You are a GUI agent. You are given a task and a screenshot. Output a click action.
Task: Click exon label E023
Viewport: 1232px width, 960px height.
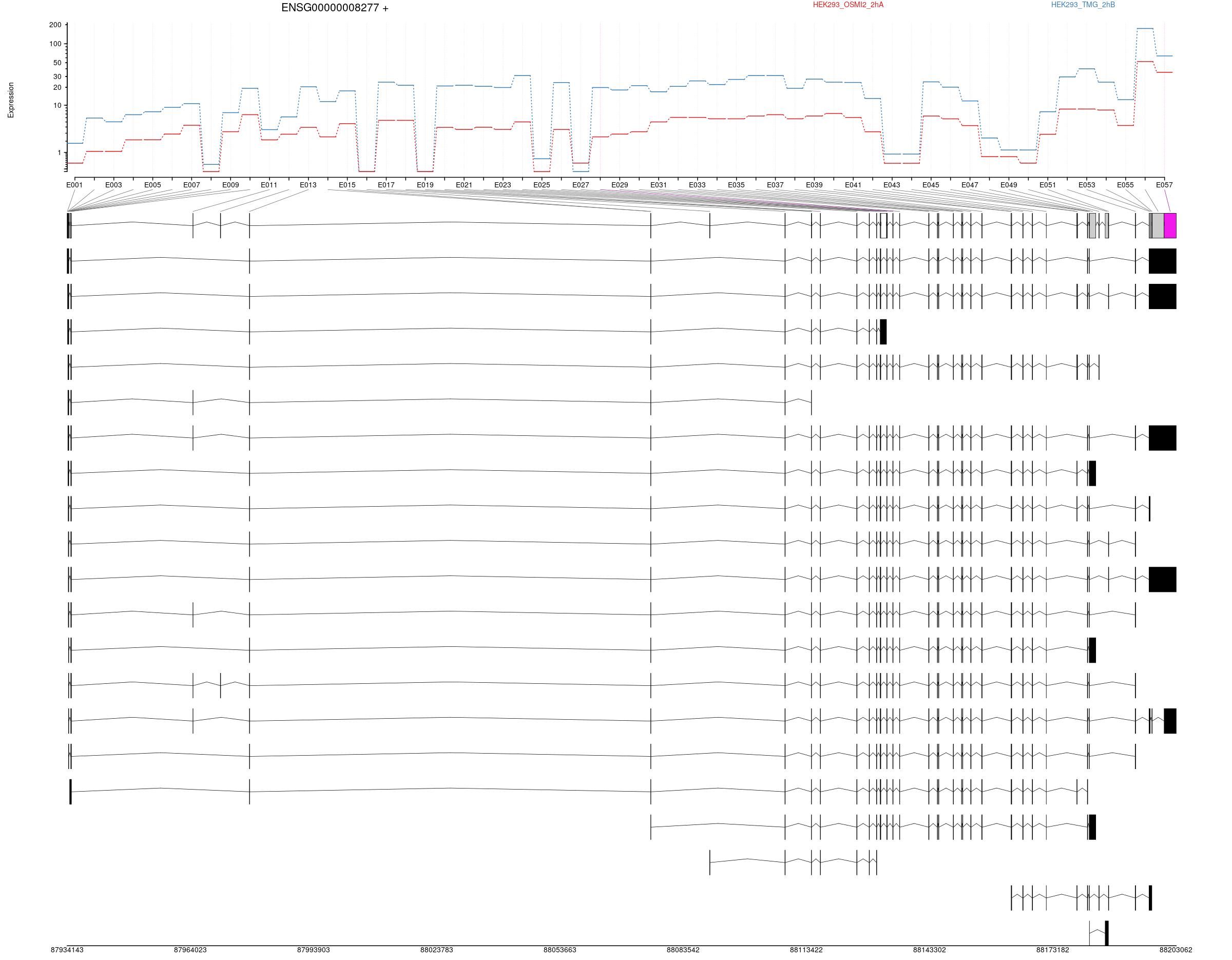pyautogui.click(x=503, y=185)
